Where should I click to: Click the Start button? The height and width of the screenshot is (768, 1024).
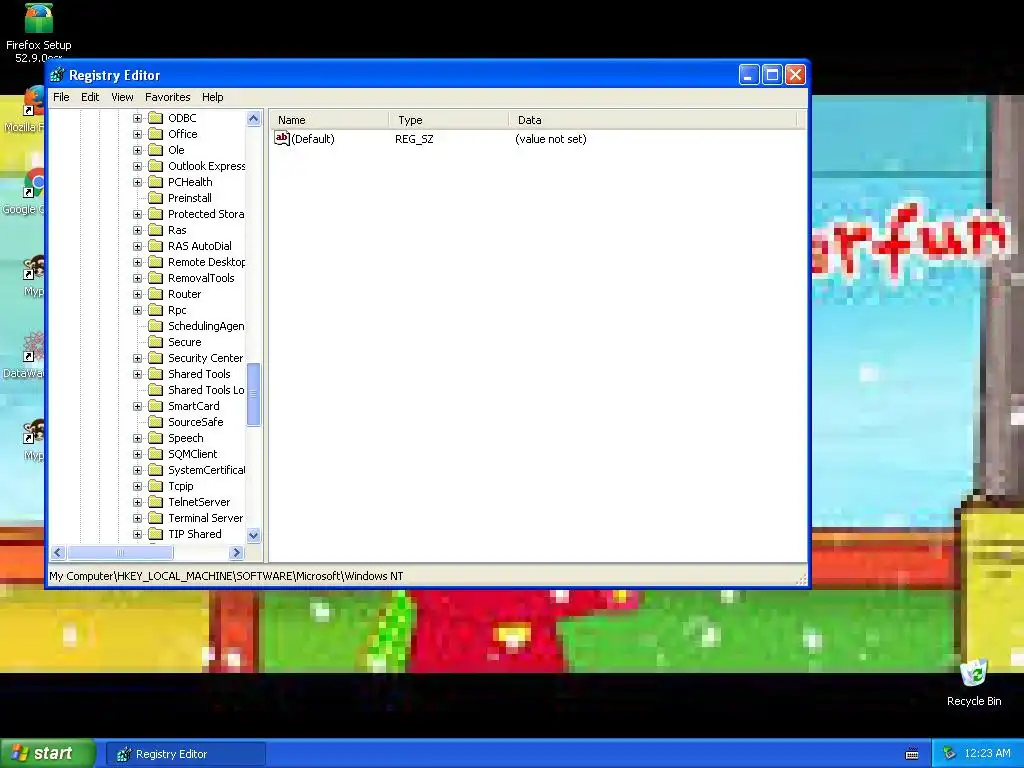48,754
